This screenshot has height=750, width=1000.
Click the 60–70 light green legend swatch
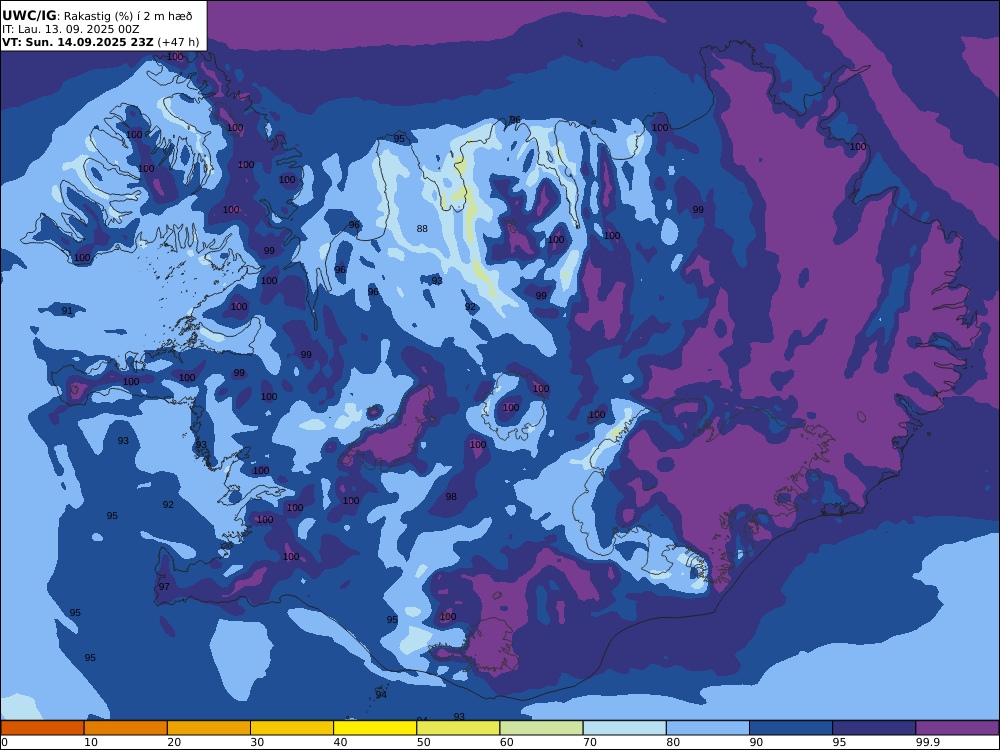(x=541, y=728)
